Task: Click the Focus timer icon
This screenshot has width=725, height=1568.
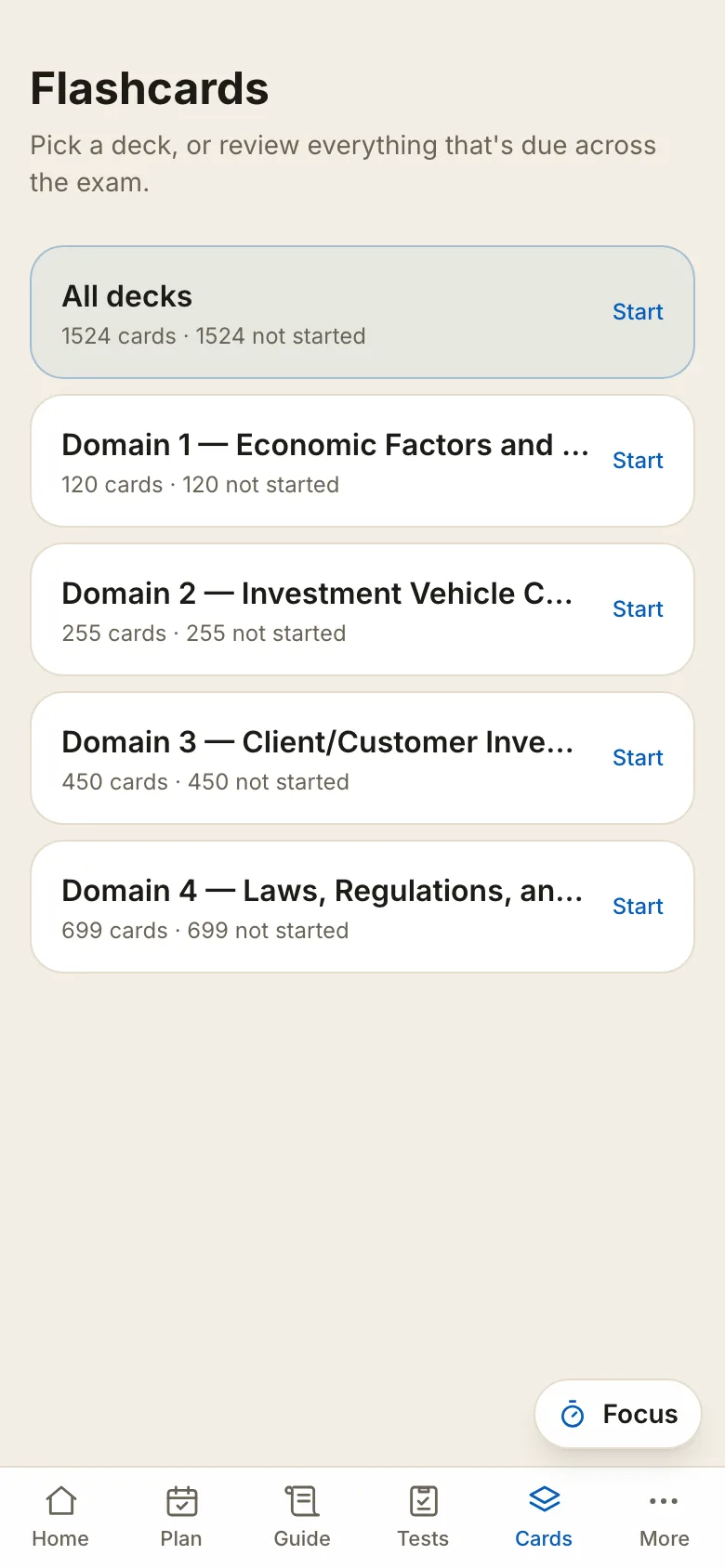Action: [573, 1414]
